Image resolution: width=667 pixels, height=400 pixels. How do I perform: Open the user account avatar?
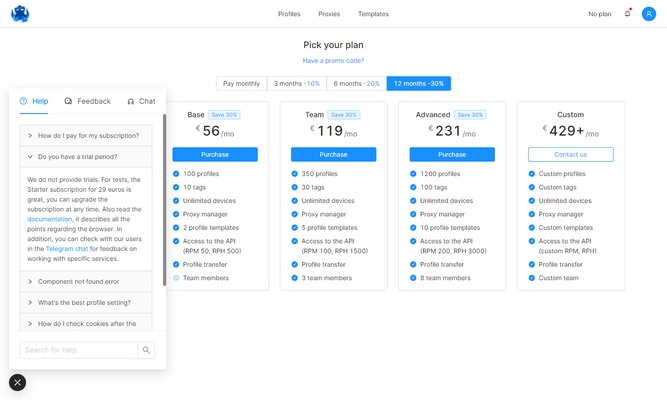point(649,14)
